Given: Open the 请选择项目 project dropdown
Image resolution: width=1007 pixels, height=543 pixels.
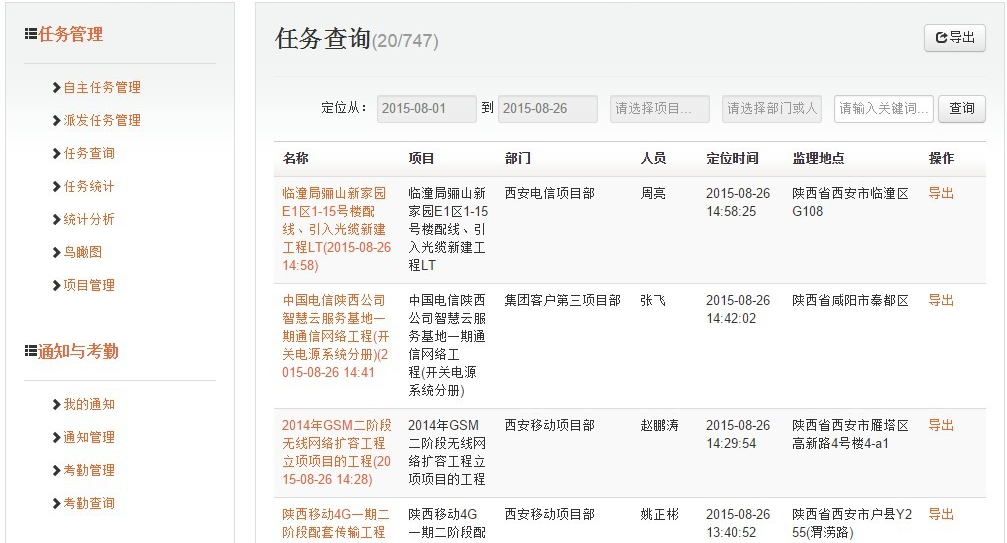Looking at the screenshot, I should click(x=659, y=109).
